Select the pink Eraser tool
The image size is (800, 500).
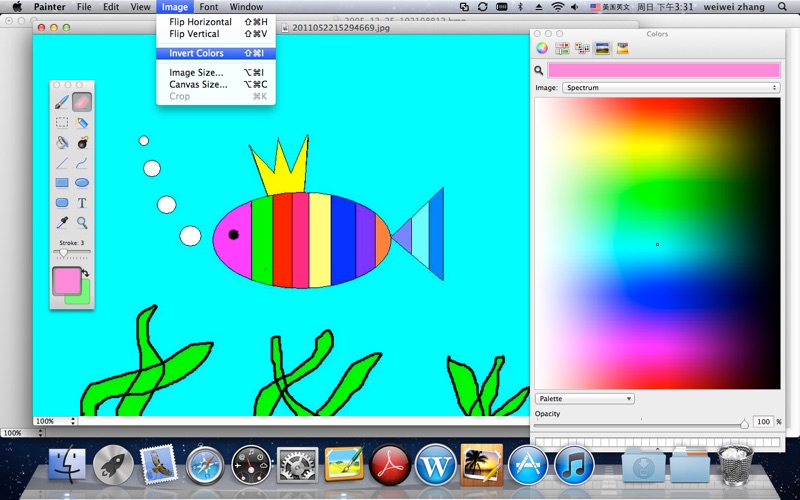pos(82,102)
